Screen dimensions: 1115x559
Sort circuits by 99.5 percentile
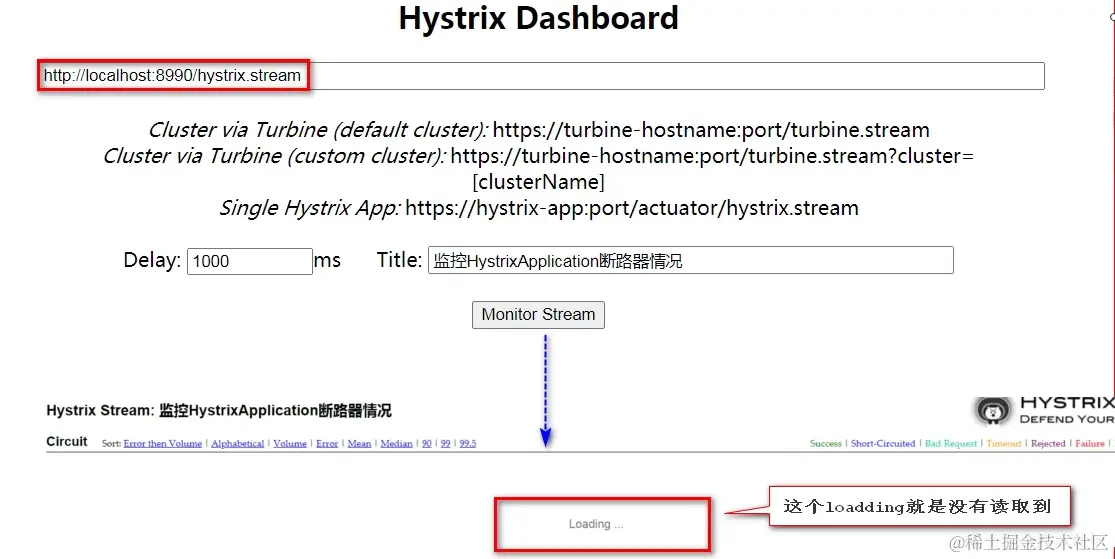[x=468, y=443]
